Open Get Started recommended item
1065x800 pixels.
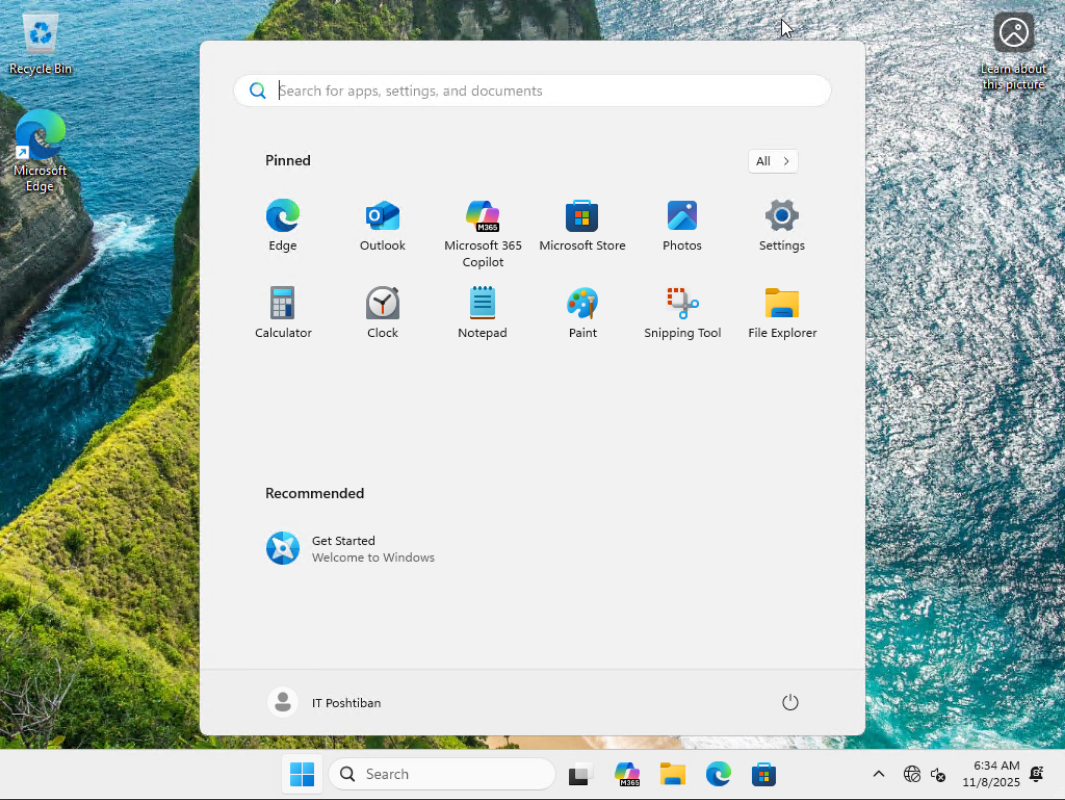(x=350, y=548)
